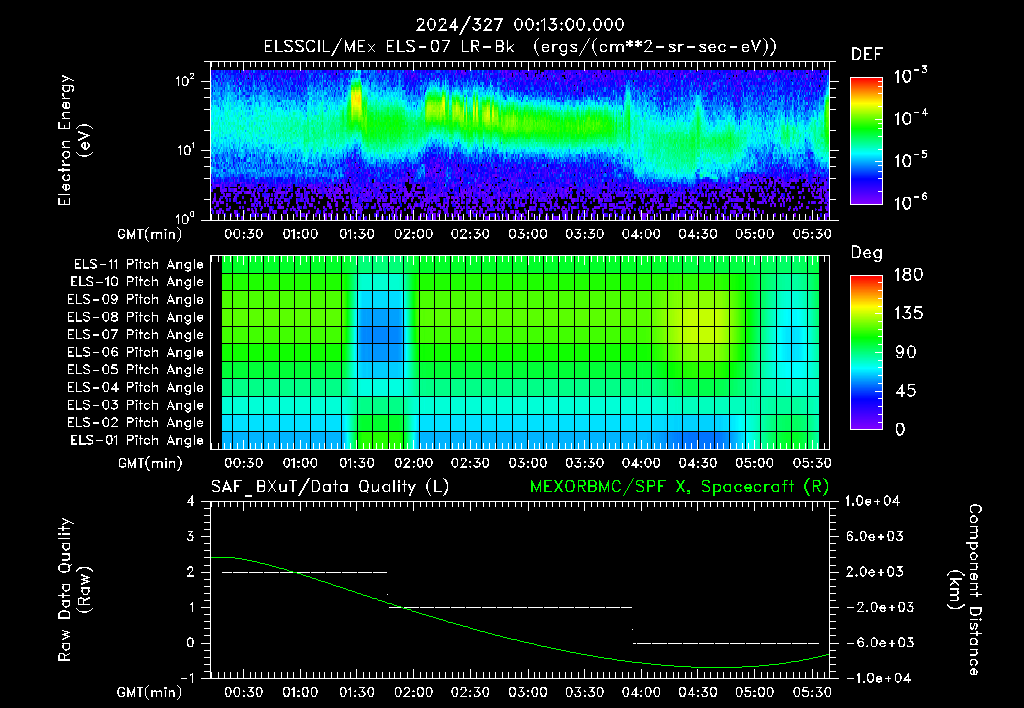The height and width of the screenshot is (708, 1024).
Task: Click the 04:00 tick under the spectrogram
Action: point(641,234)
